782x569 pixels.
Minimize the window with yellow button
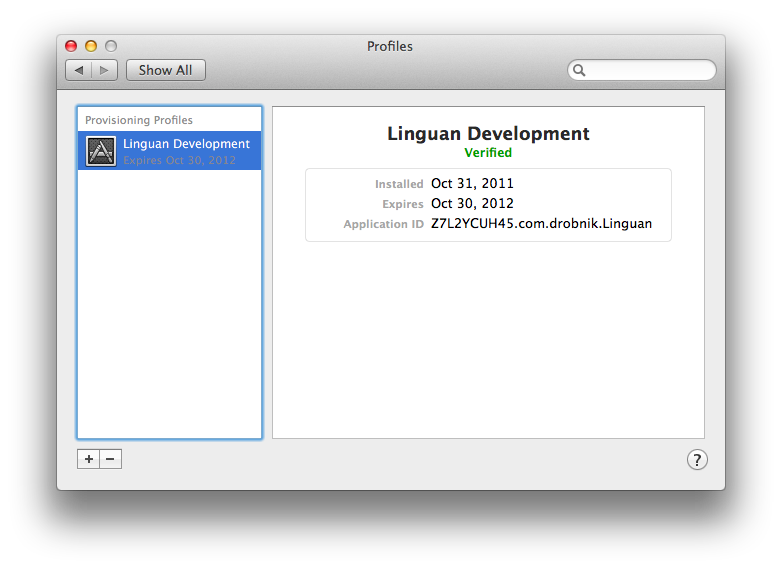91,46
